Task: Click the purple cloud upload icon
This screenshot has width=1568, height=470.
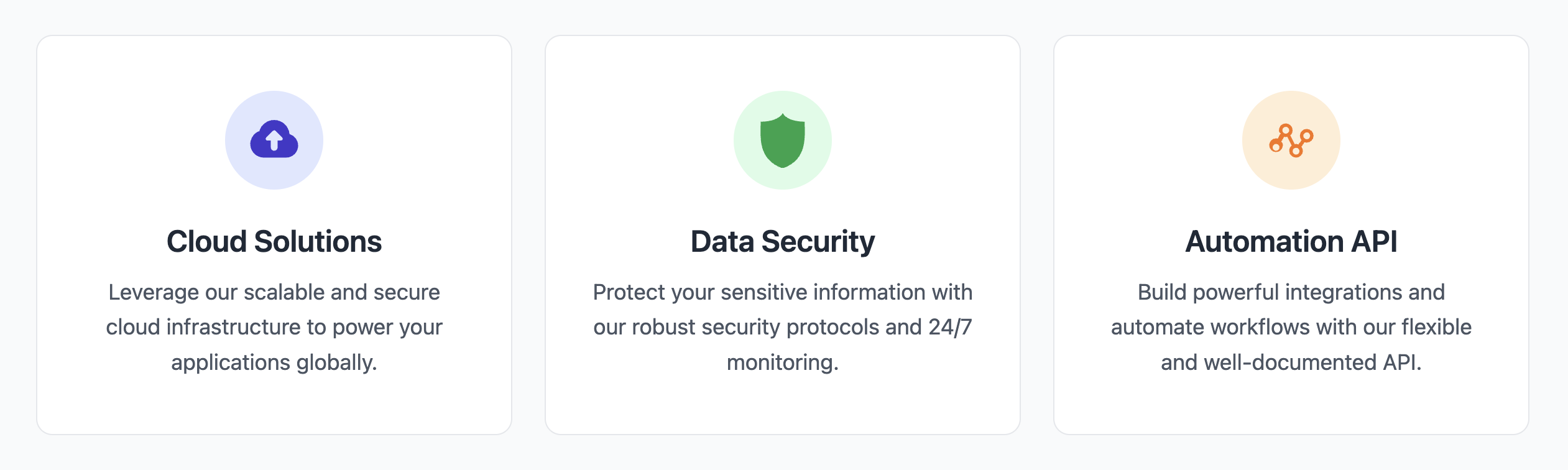Action: (274, 139)
